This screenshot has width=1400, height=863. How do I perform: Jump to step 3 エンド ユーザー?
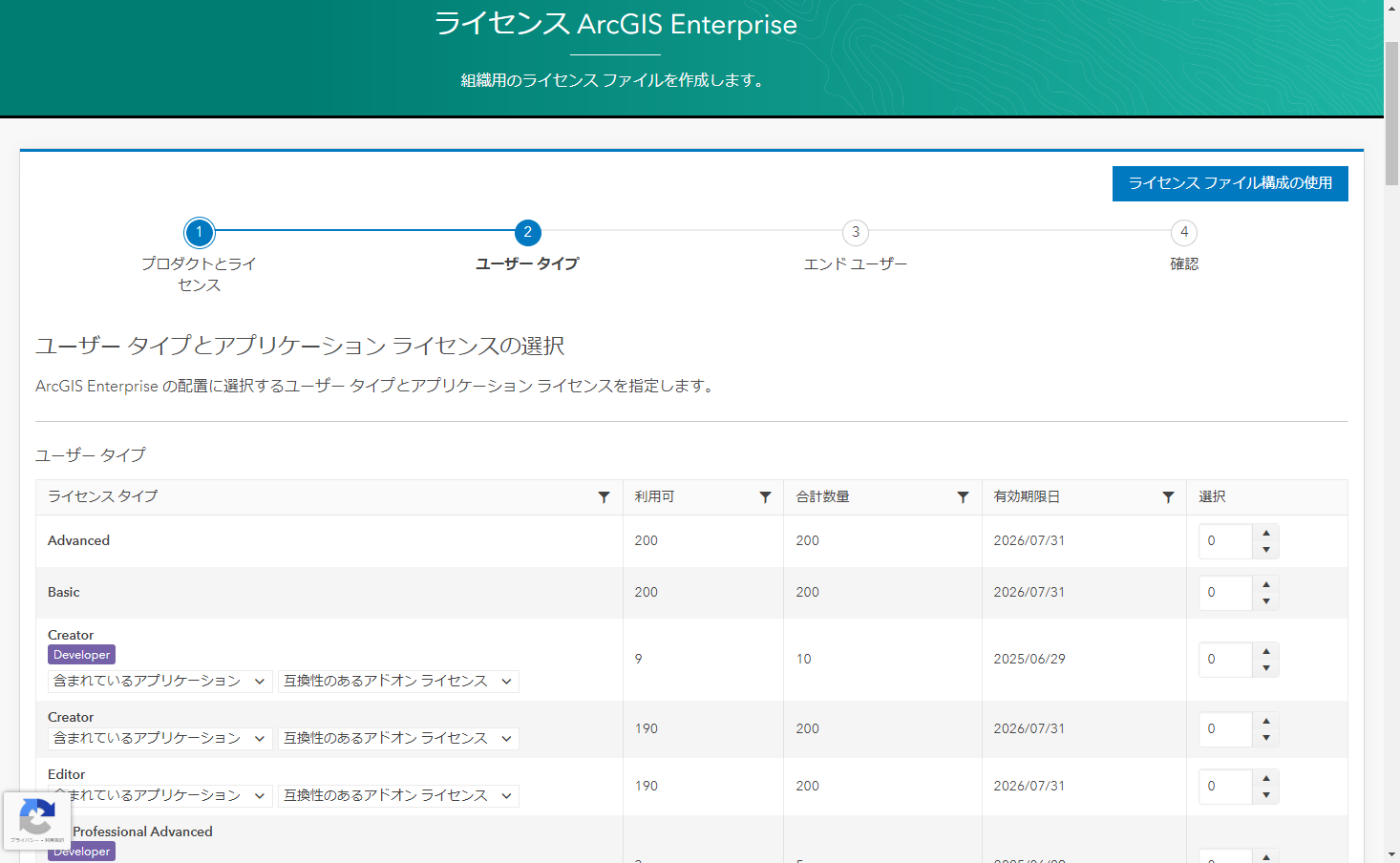(856, 232)
